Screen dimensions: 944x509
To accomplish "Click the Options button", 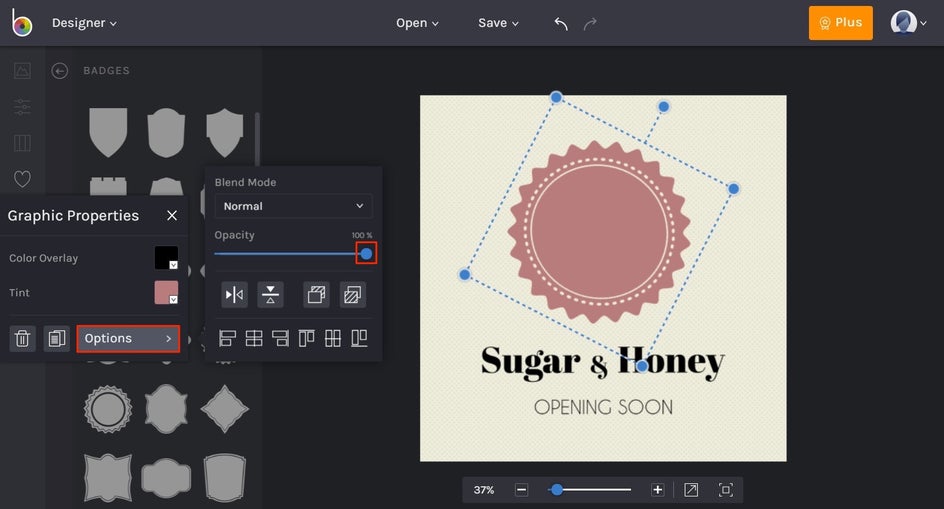I will (128, 339).
